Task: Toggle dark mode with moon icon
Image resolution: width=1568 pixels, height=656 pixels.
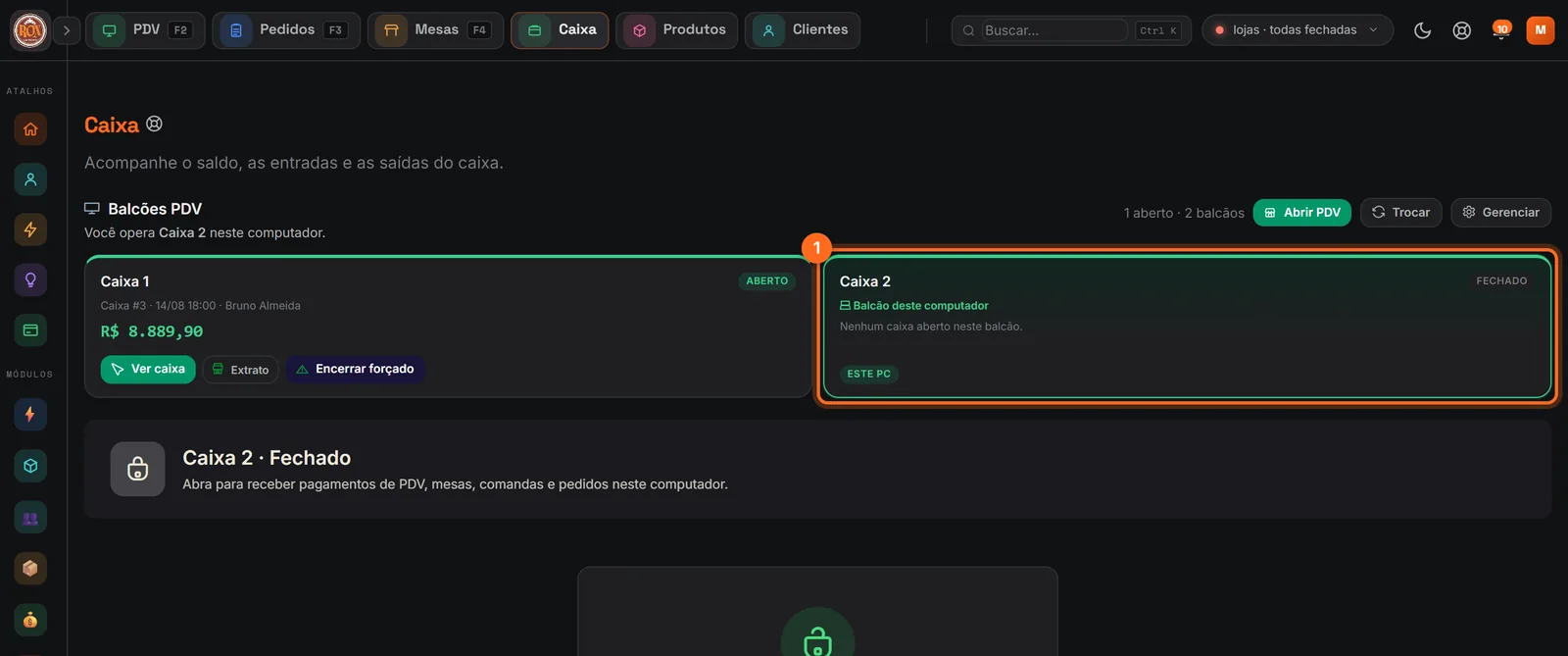Action: (x=1422, y=30)
